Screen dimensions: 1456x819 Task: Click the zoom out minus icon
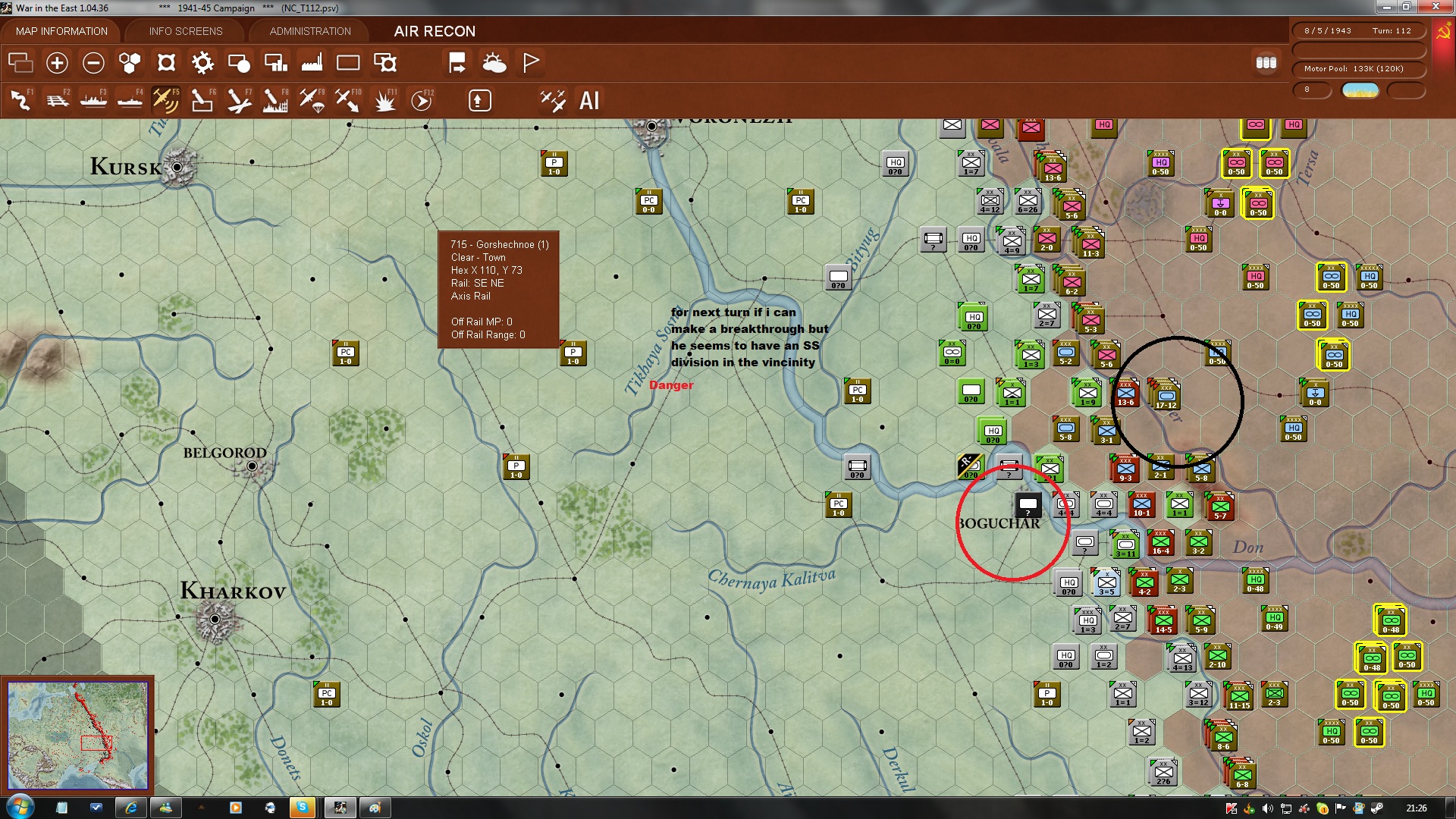(x=93, y=63)
